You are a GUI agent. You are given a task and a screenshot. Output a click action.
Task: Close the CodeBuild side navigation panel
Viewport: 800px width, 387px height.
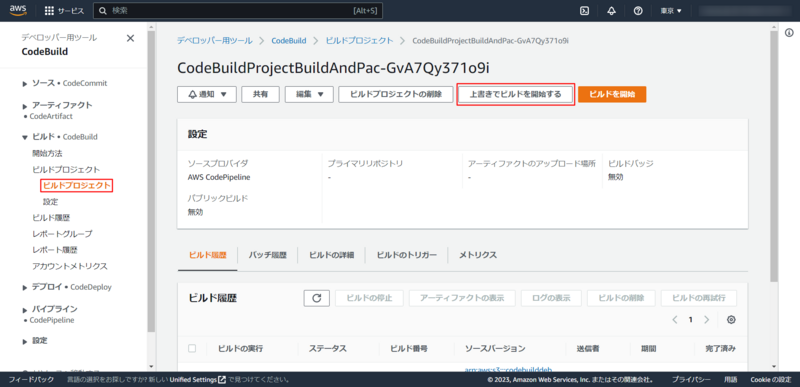131,38
